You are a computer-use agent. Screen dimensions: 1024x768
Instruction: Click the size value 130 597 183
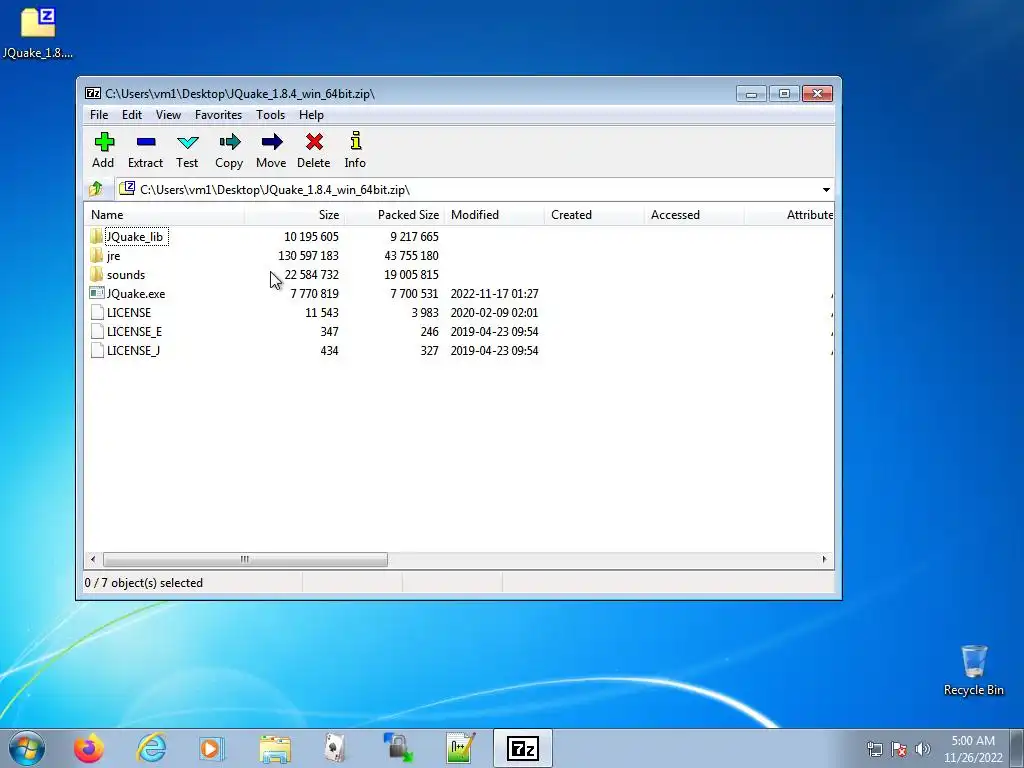308,255
